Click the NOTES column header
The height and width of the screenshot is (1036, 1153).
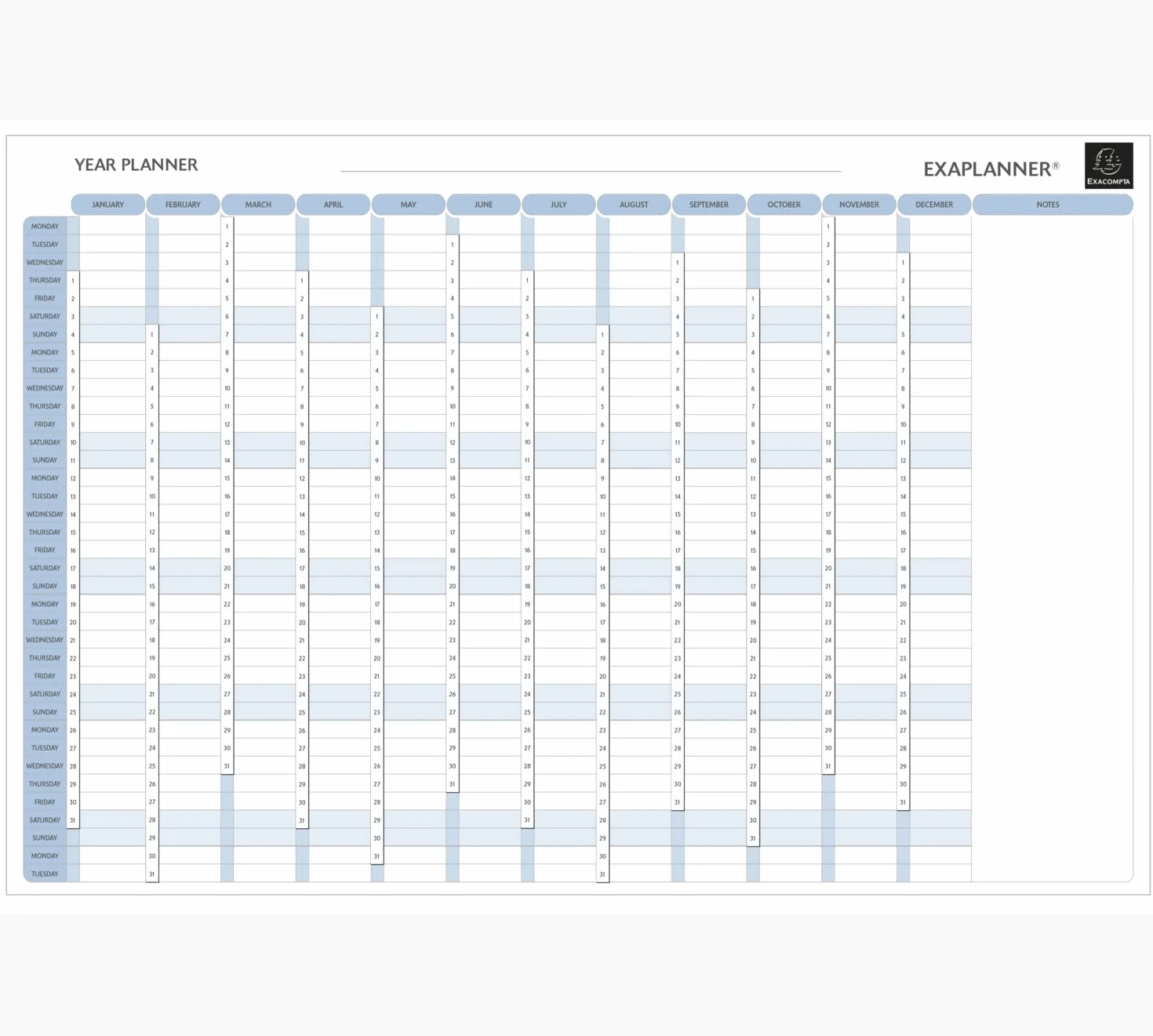point(1053,205)
